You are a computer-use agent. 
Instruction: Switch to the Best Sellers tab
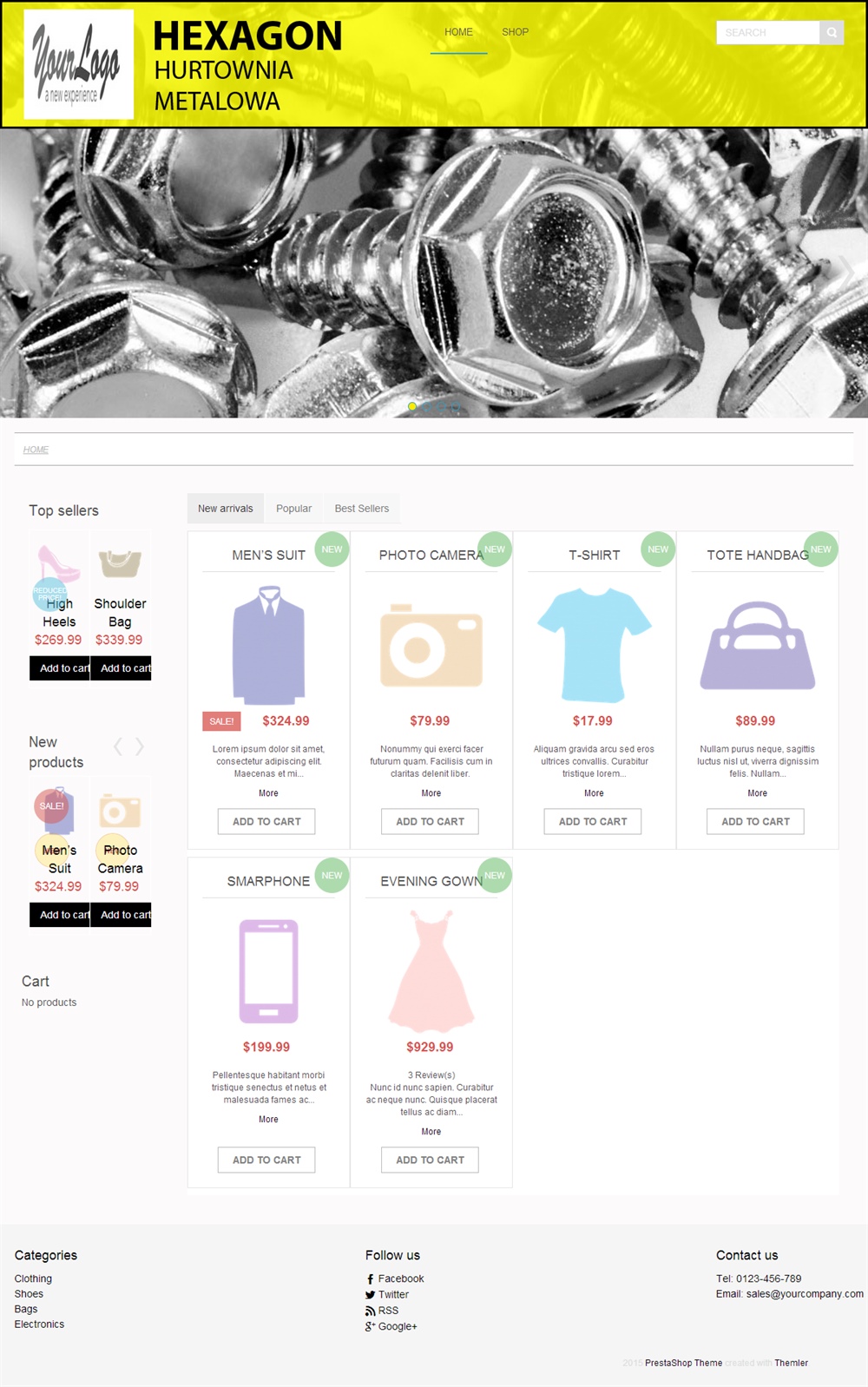tap(362, 509)
